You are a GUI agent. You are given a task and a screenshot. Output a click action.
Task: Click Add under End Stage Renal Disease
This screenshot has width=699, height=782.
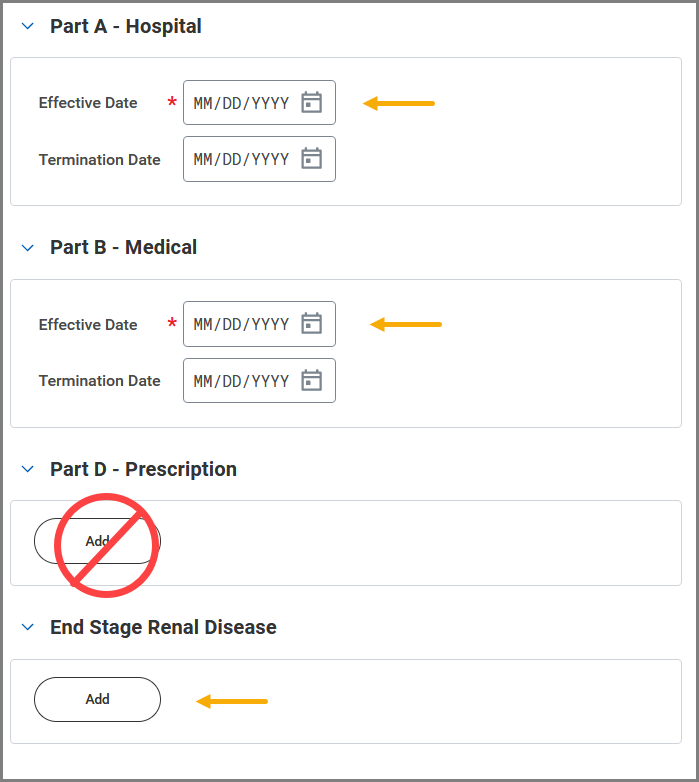click(97, 699)
